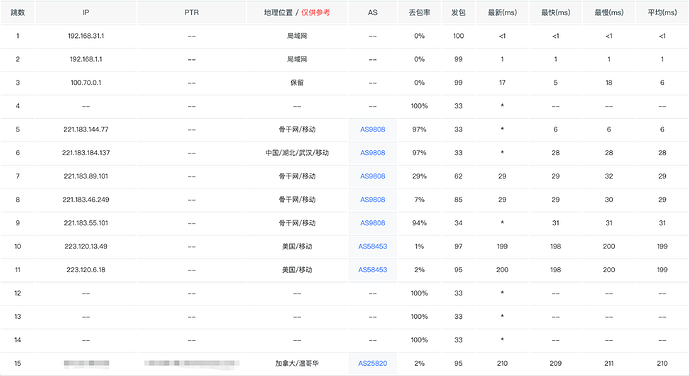Click the 平均(ms) column header
This screenshot has width=689, height=376.
click(x=662, y=12)
